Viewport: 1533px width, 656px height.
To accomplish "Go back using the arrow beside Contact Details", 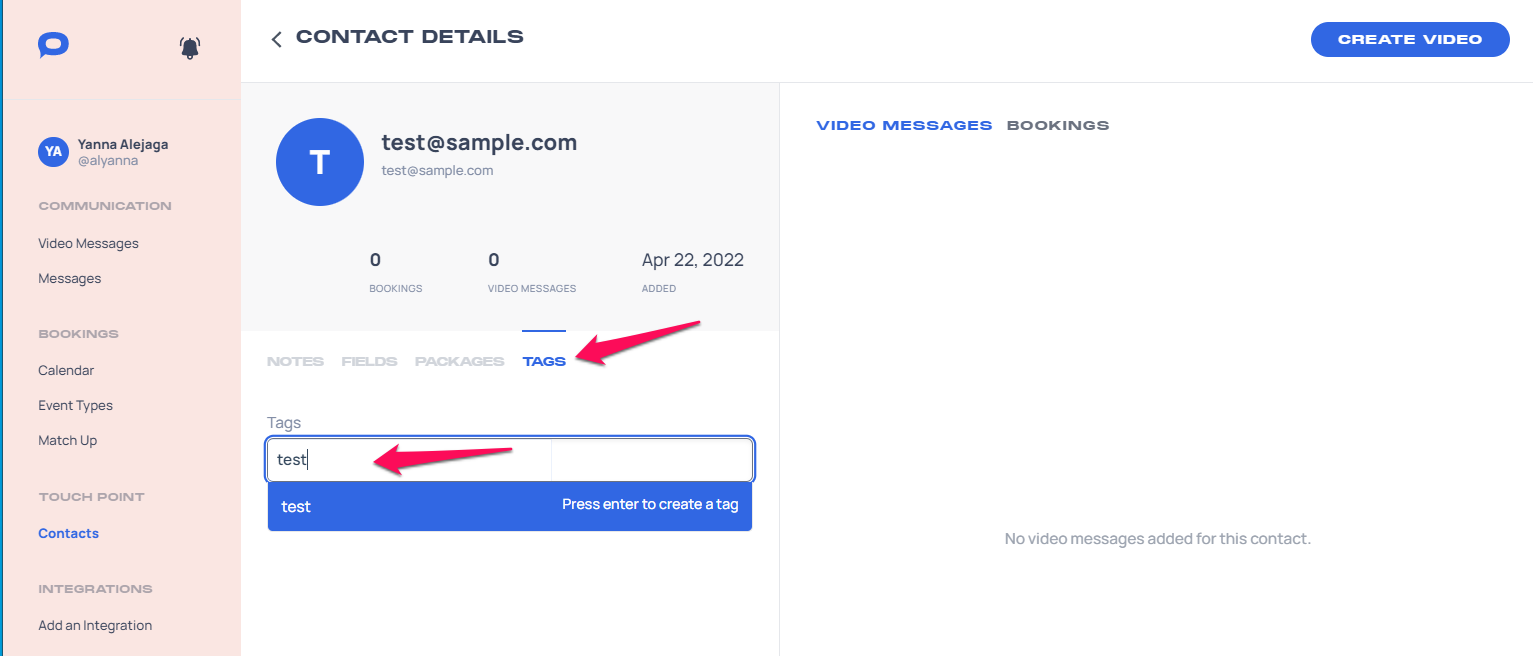I will coord(277,39).
